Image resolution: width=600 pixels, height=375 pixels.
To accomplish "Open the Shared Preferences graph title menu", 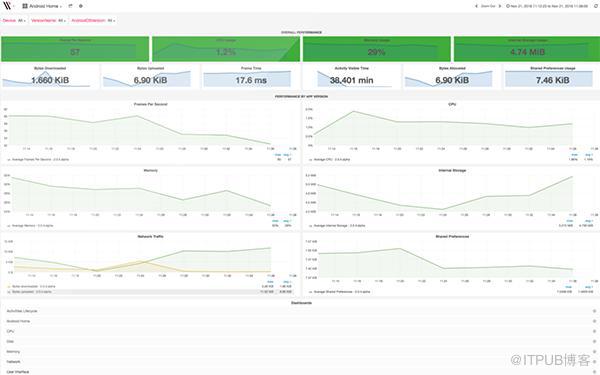I will 452,236.
